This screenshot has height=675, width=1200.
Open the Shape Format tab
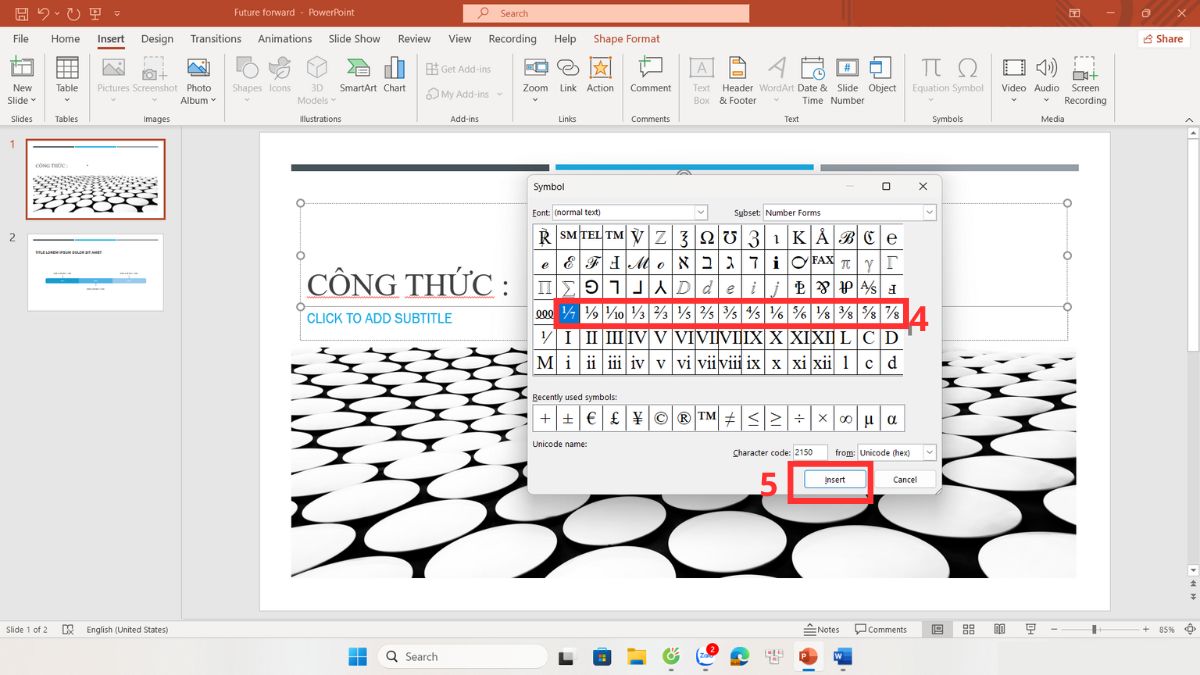coord(627,39)
